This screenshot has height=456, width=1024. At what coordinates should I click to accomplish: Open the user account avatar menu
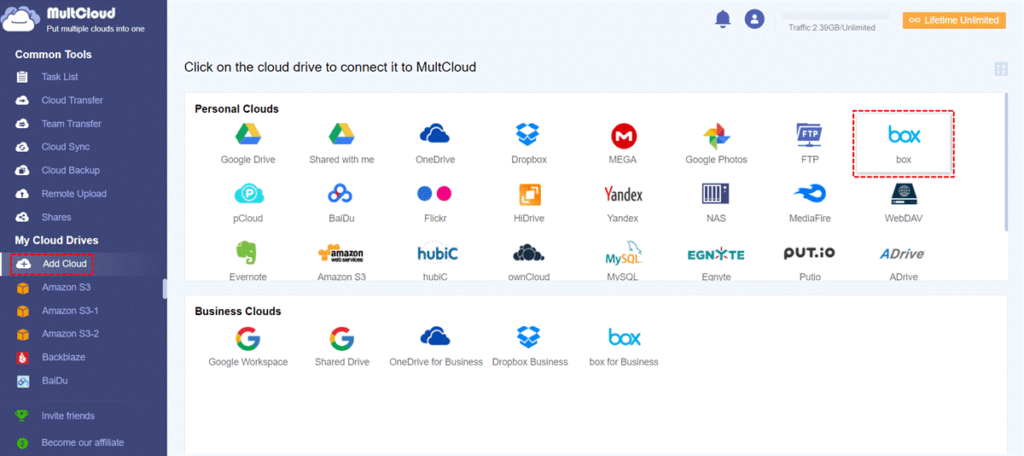point(754,19)
